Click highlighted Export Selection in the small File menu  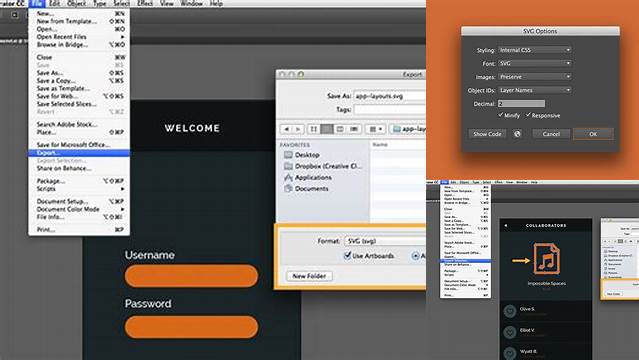pyautogui.click(x=465, y=261)
